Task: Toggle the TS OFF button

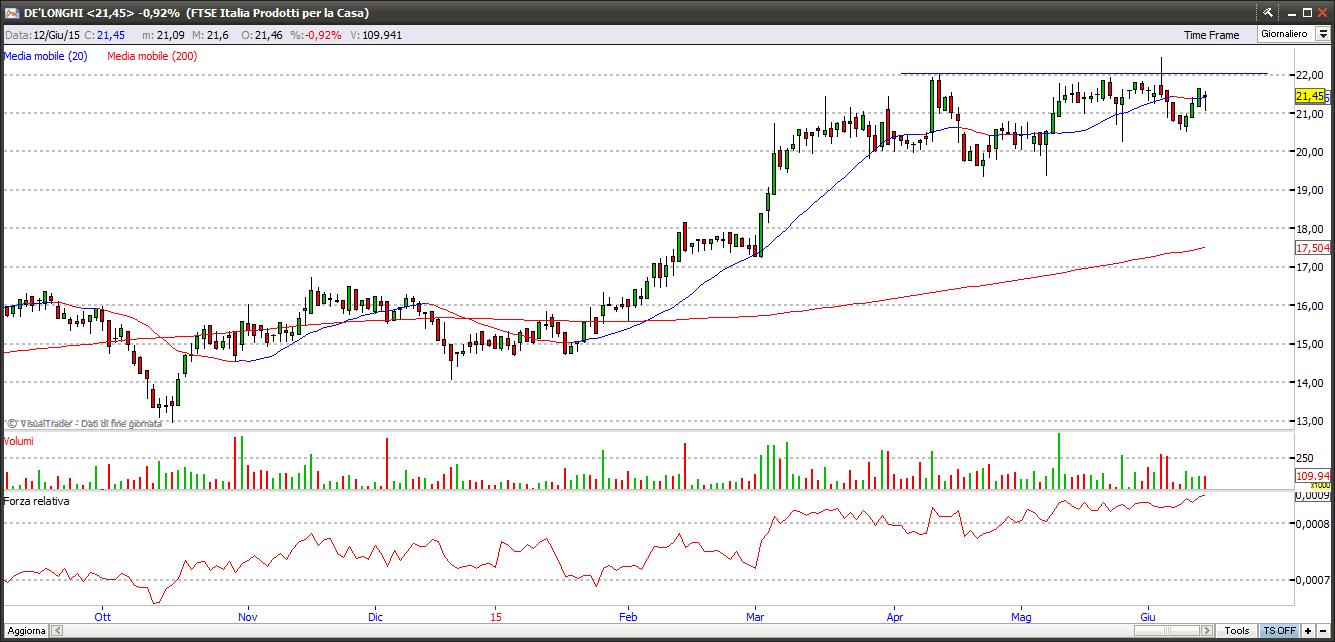Action: (x=1279, y=631)
